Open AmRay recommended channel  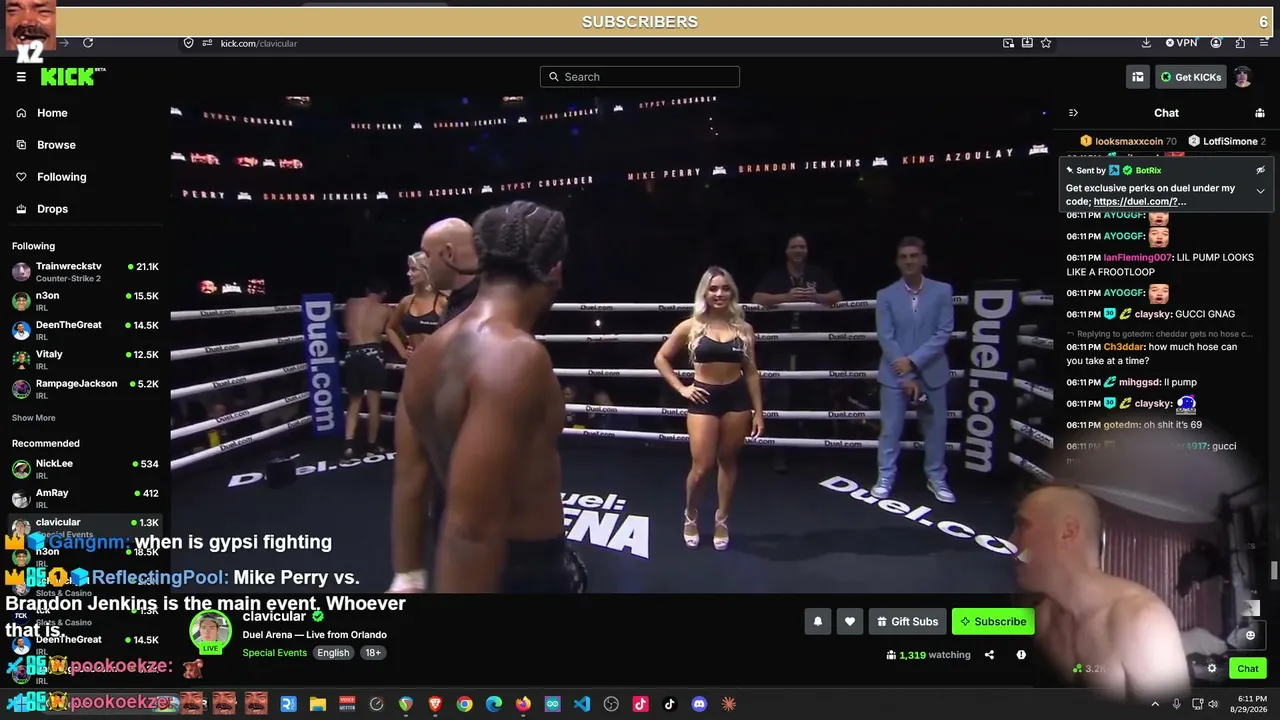[x=85, y=497]
